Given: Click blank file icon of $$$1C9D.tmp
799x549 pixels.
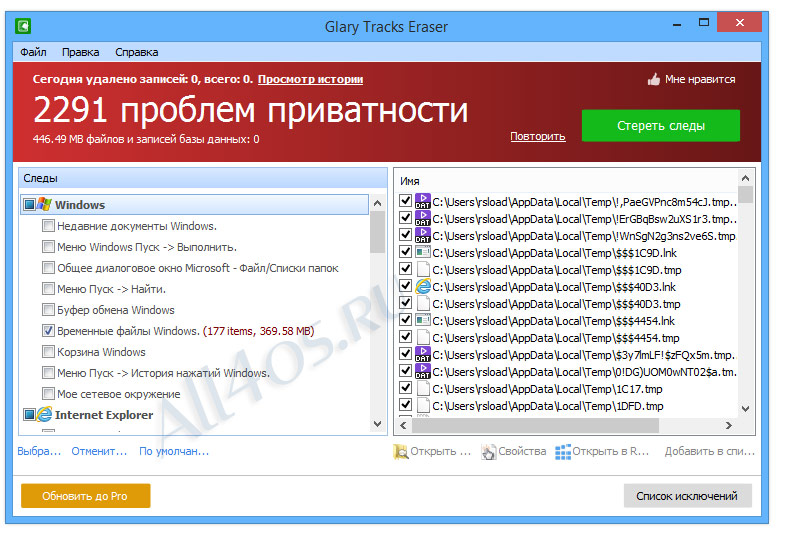Looking at the screenshot, I should 423,270.
